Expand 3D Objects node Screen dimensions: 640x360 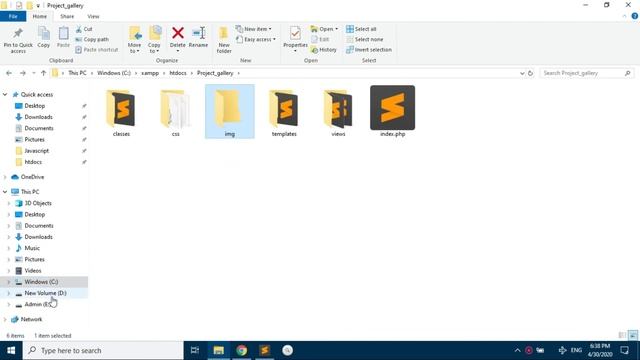pyautogui.click(x=9, y=203)
